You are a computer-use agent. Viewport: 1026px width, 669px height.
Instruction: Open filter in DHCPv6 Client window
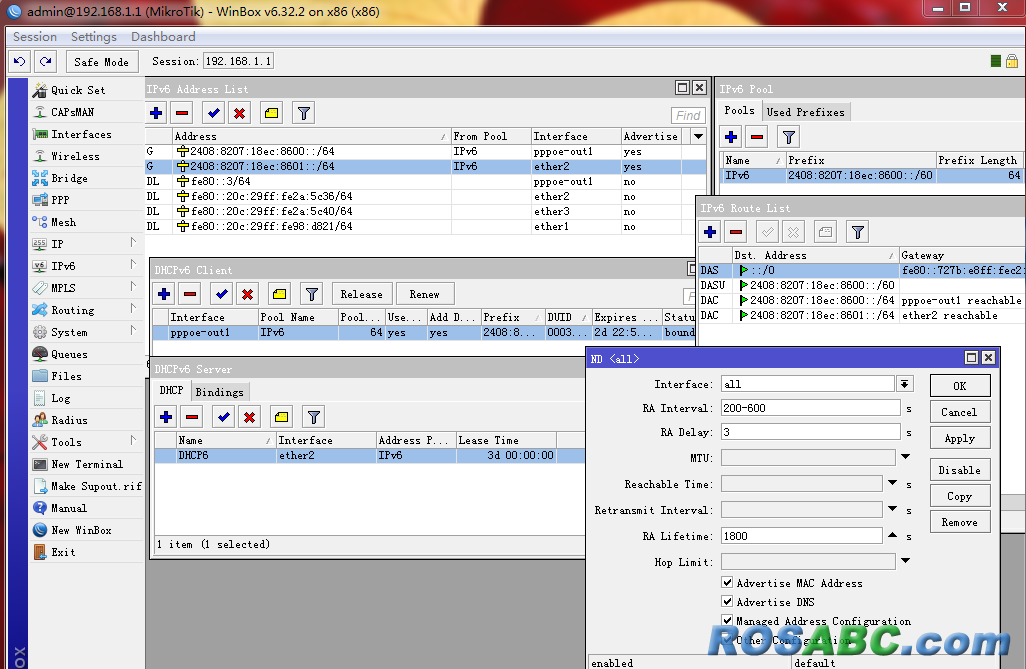[x=311, y=295]
